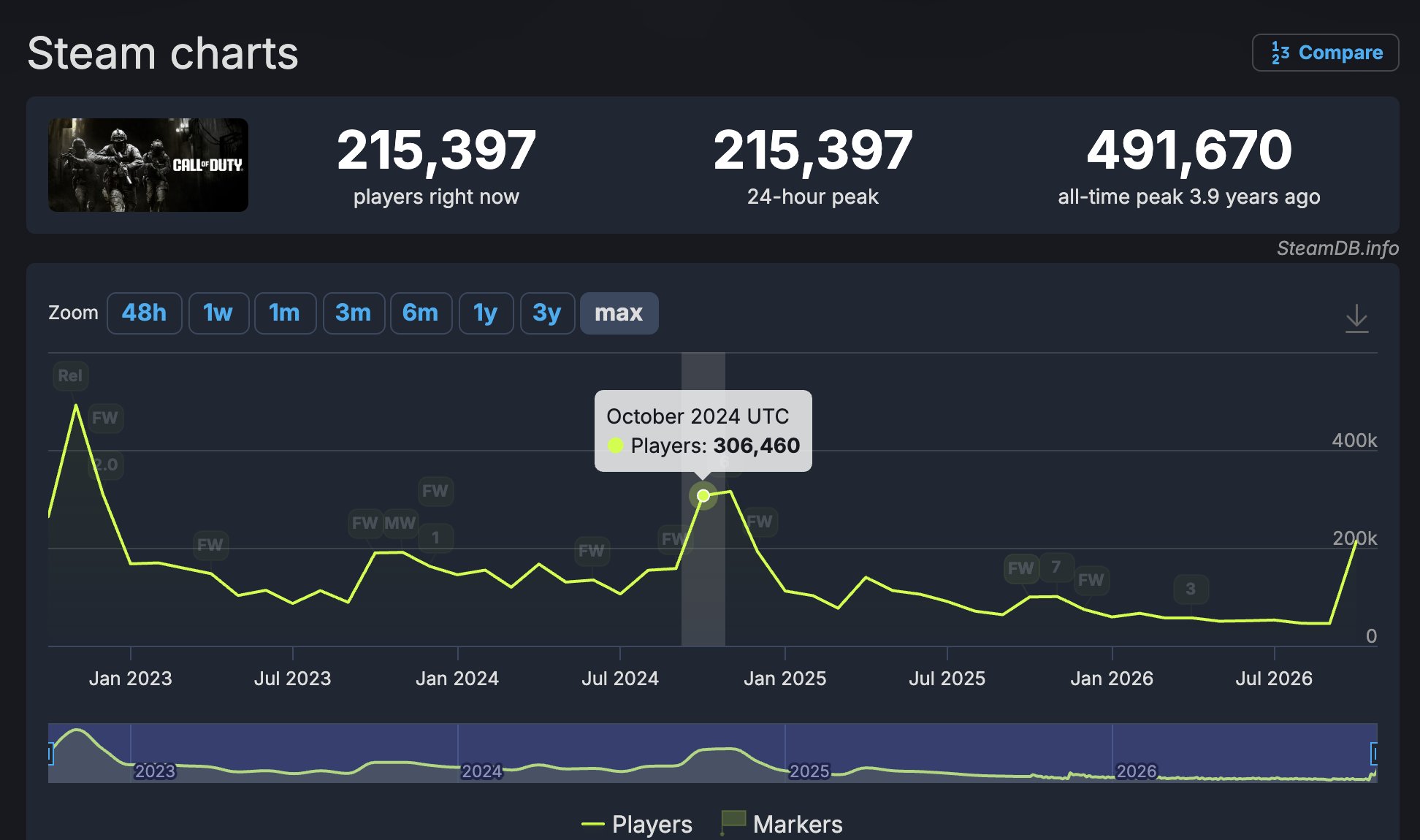Click the Steam charts heading
This screenshot has width=1420, height=840.
(x=163, y=53)
